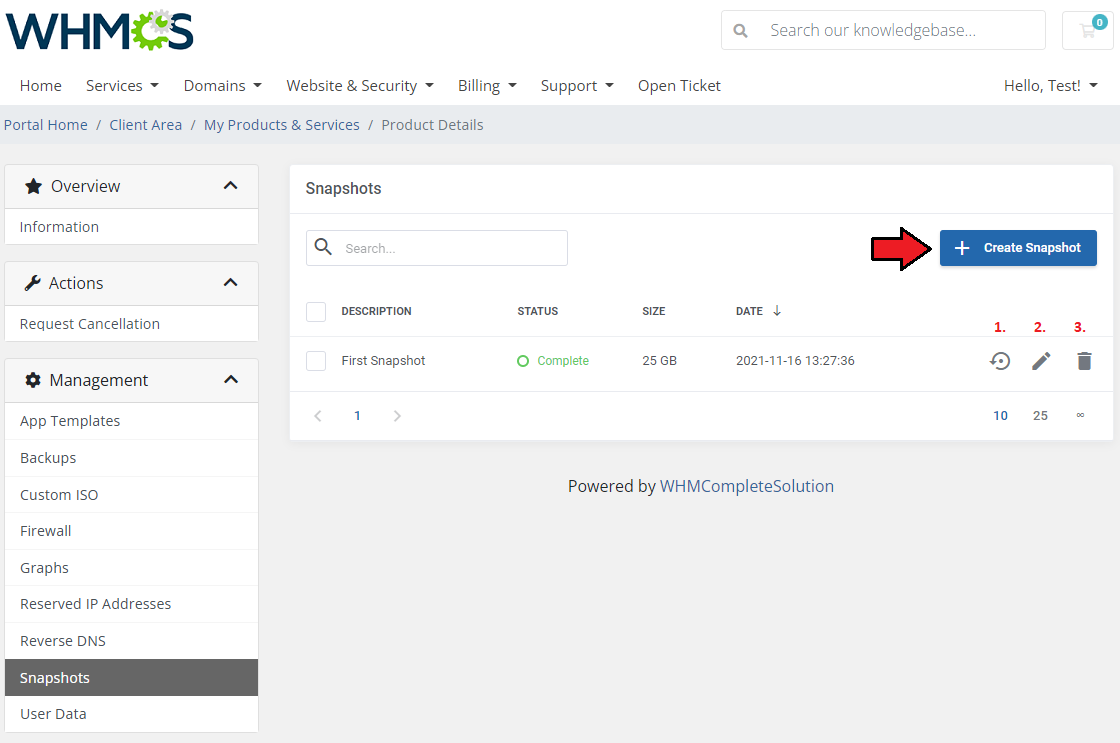Show unlimited entries with the infinity symbol

[x=1080, y=415]
